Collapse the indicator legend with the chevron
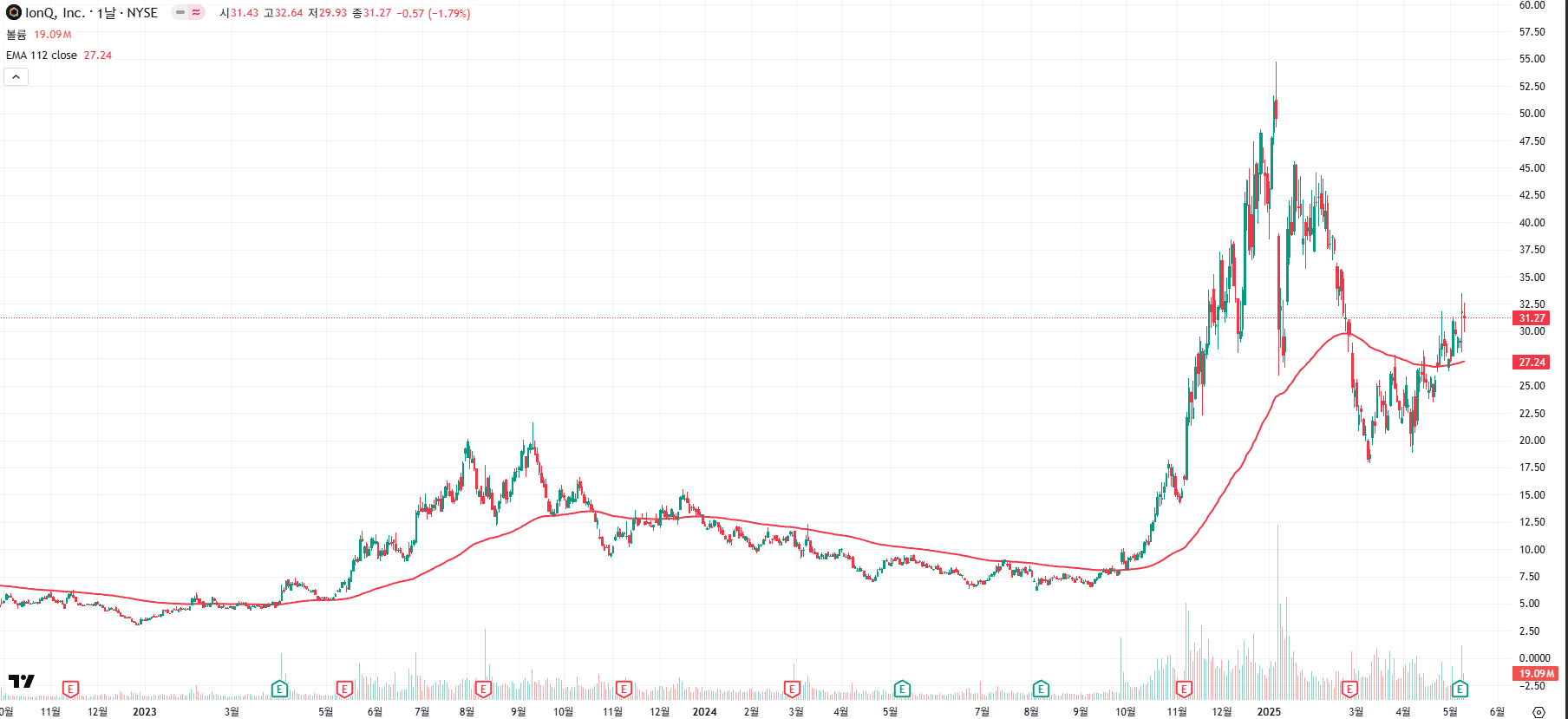Image resolution: width=1568 pixels, height=719 pixels. 16,77
